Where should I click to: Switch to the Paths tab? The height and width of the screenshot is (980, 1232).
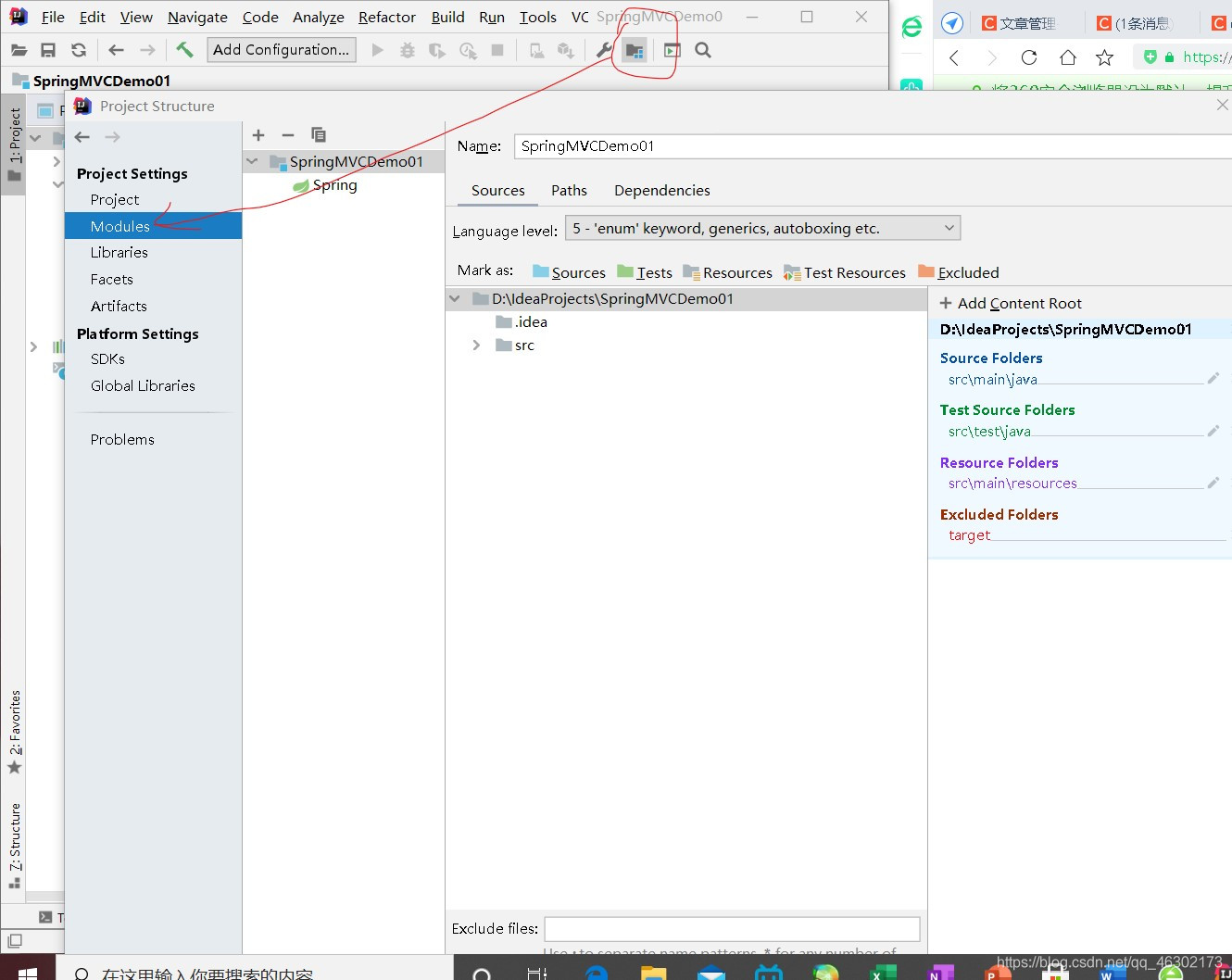[569, 190]
